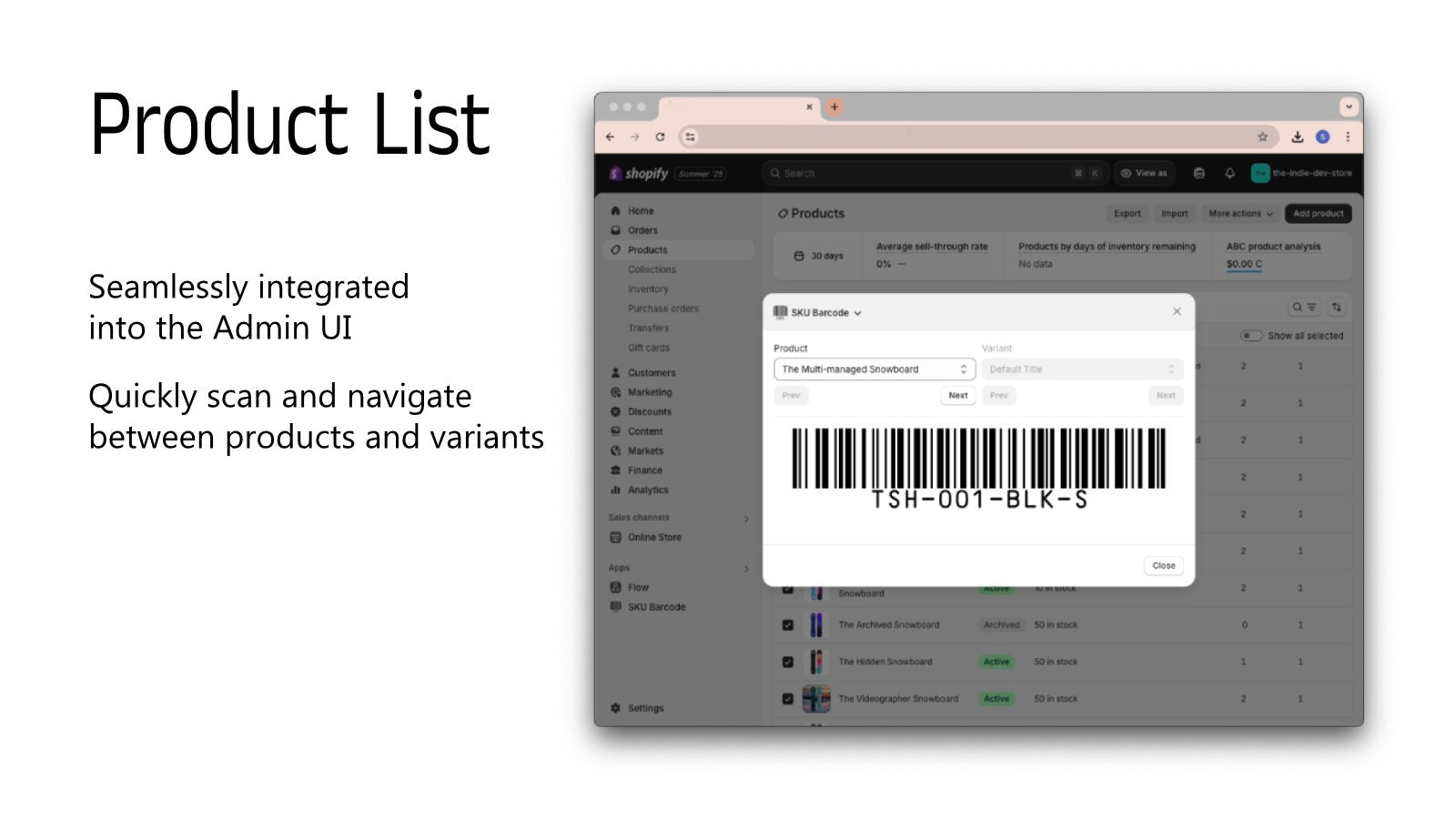The image size is (1456, 819).
Task: Open Home in the sidebar
Action: point(640,211)
